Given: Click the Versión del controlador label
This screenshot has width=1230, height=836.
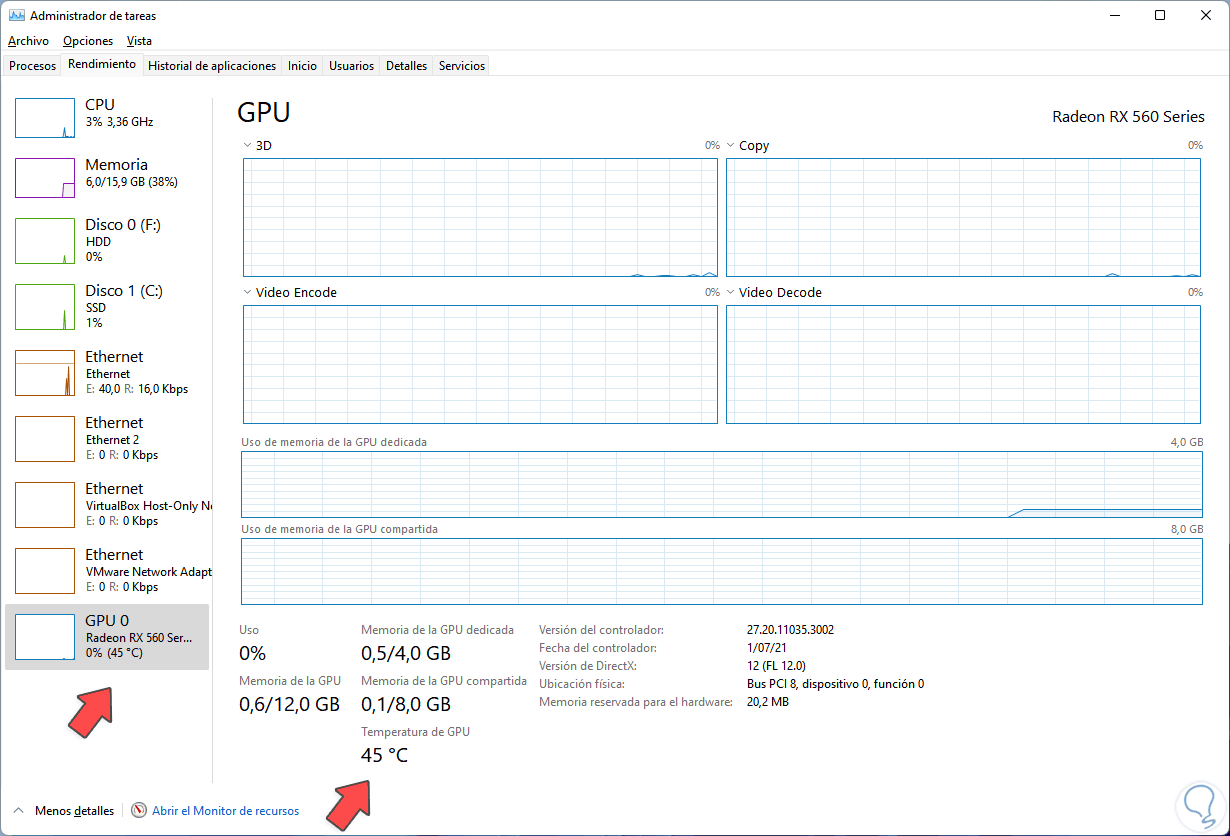Looking at the screenshot, I should [x=601, y=630].
